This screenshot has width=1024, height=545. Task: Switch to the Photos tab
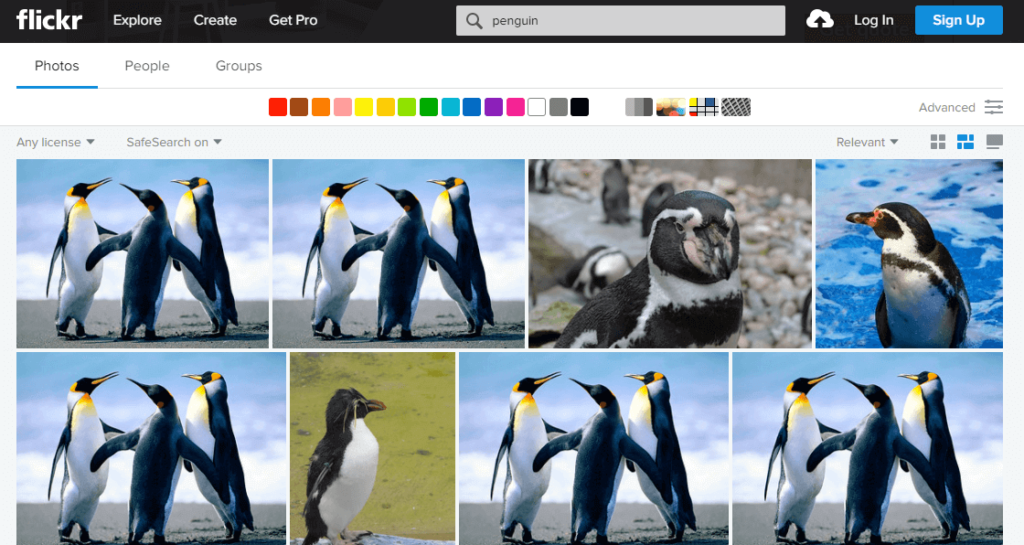57,66
